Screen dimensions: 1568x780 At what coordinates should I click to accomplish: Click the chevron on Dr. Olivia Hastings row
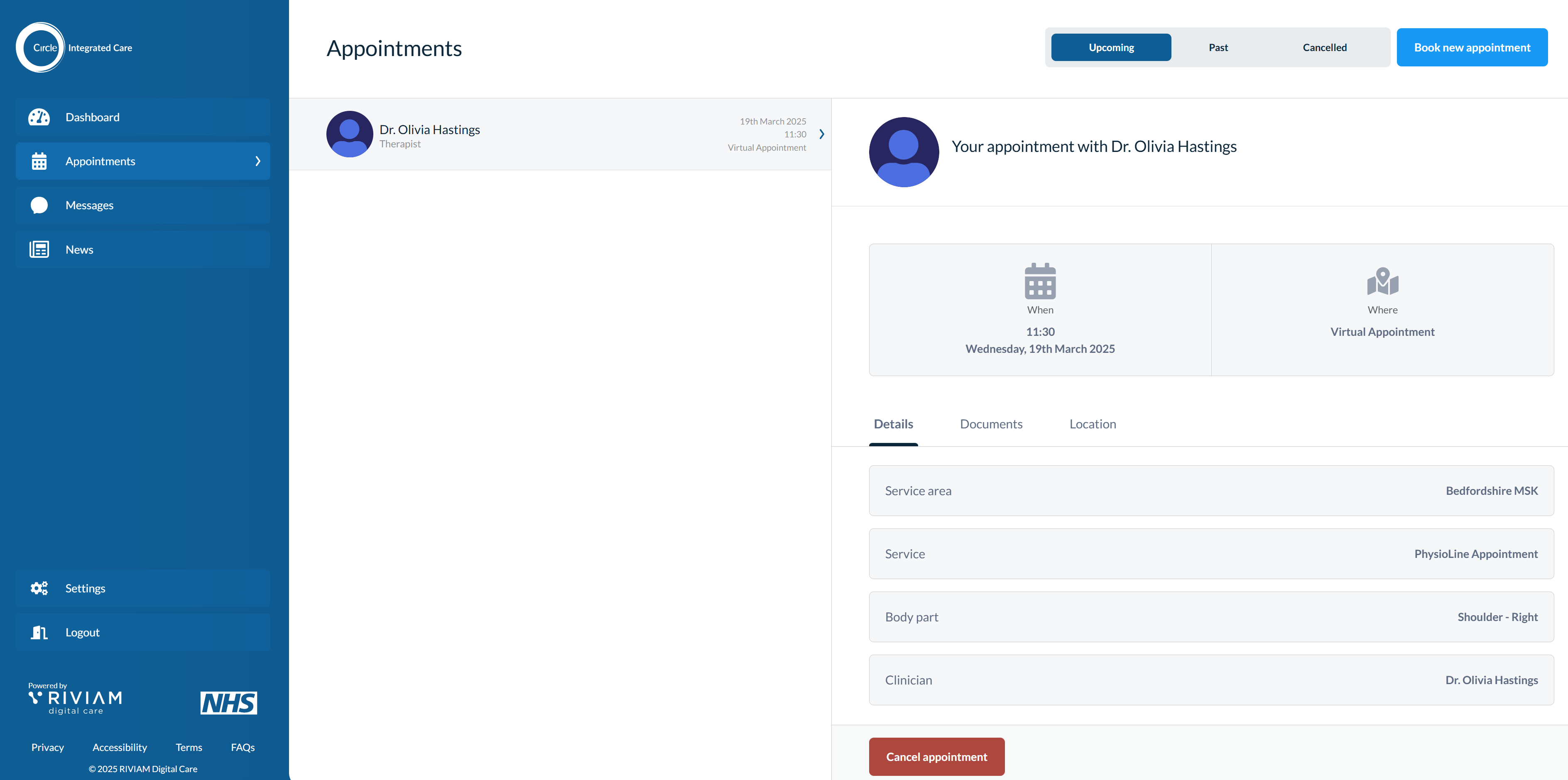coord(822,134)
